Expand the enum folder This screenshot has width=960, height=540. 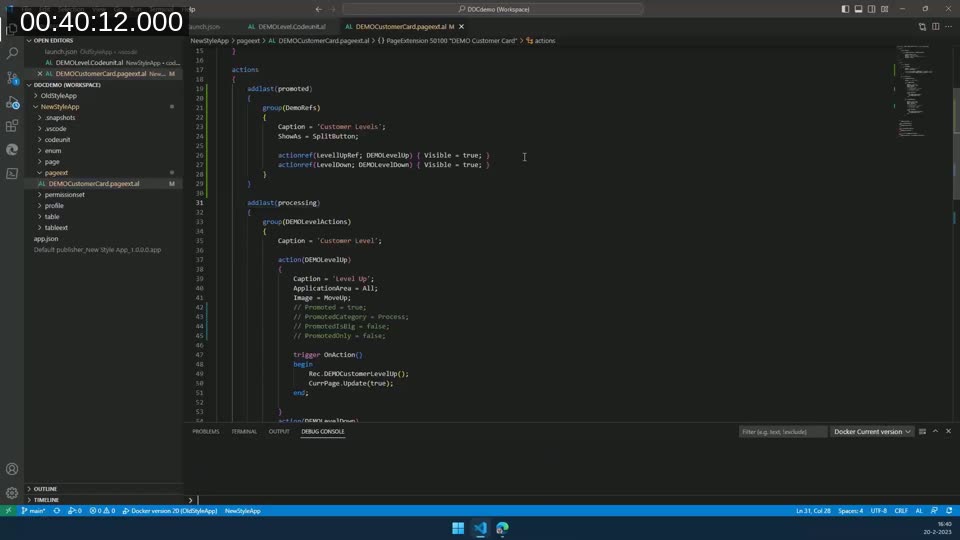tap(53, 151)
